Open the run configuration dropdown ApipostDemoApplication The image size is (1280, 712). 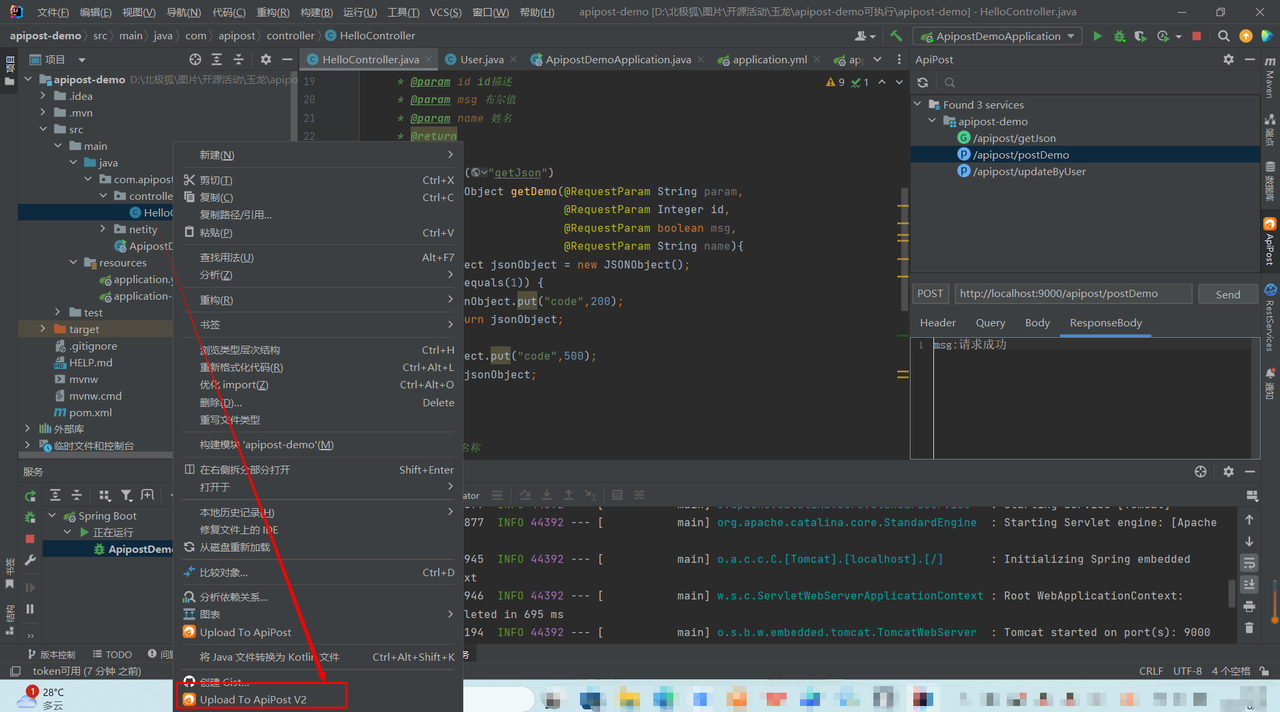coord(999,36)
